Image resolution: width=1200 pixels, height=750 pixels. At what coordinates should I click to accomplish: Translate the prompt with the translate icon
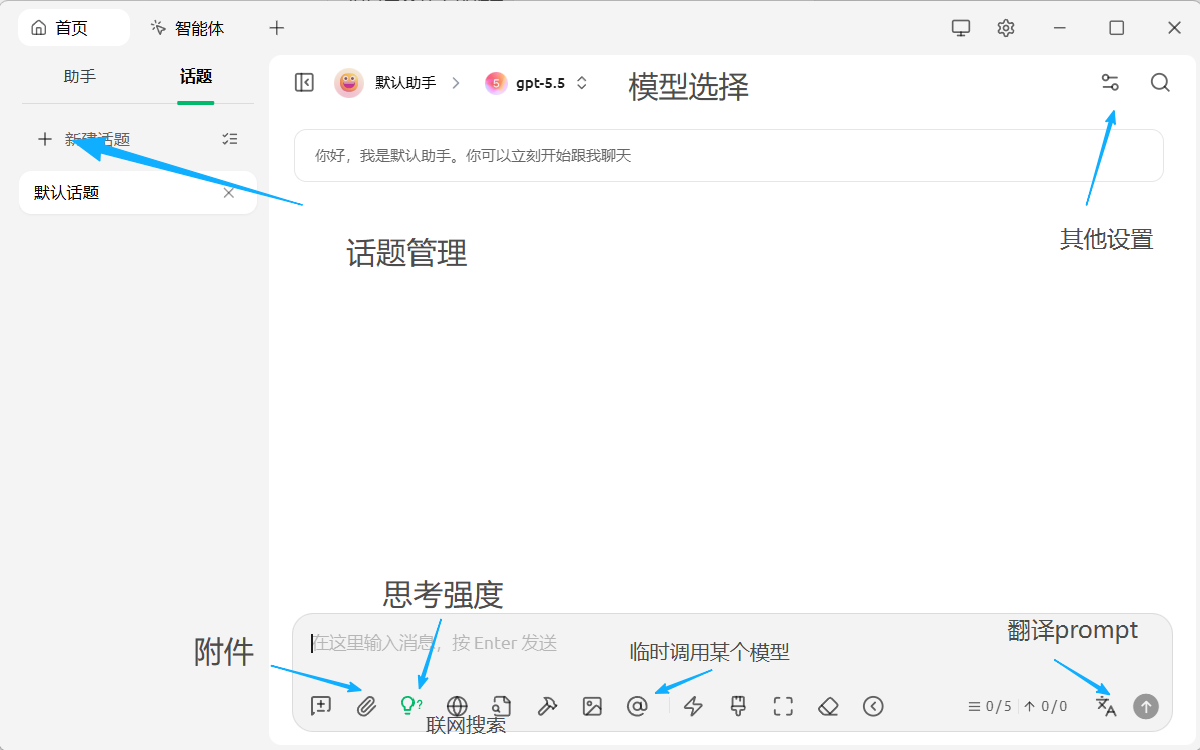pyautogui.click(x=1106, y=706)
